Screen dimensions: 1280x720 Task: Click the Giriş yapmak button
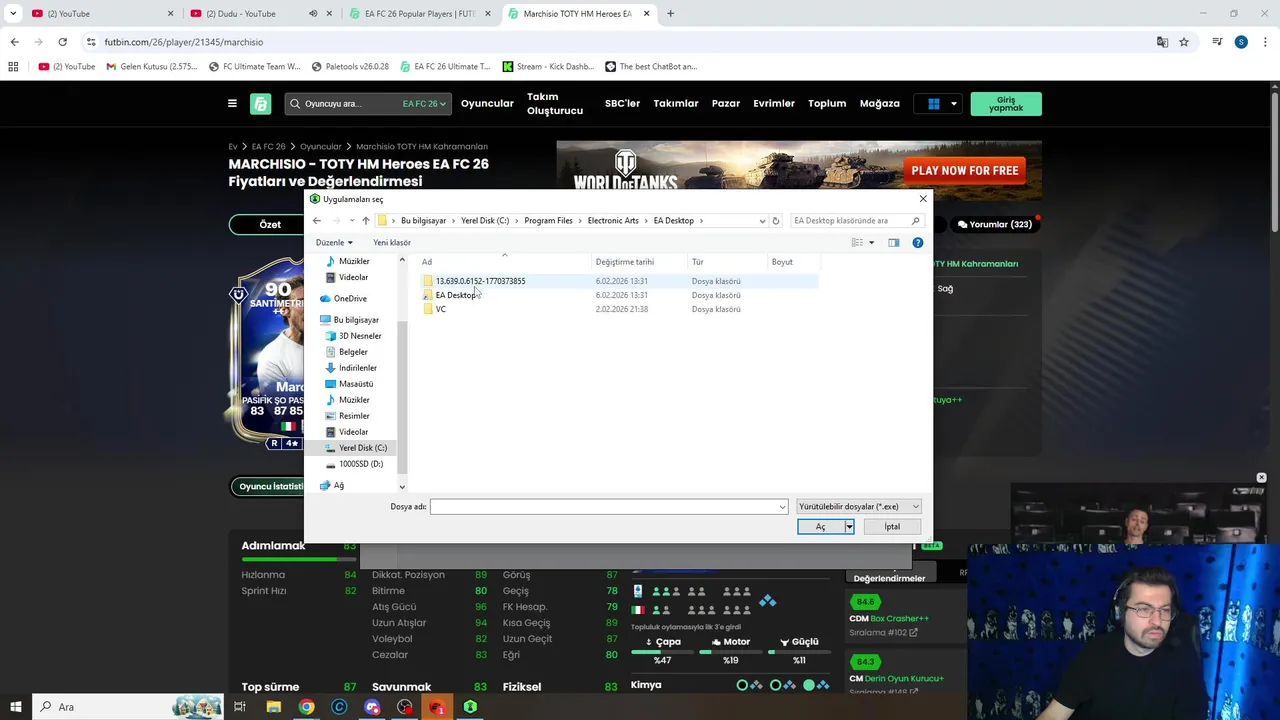coord(1006,104)
